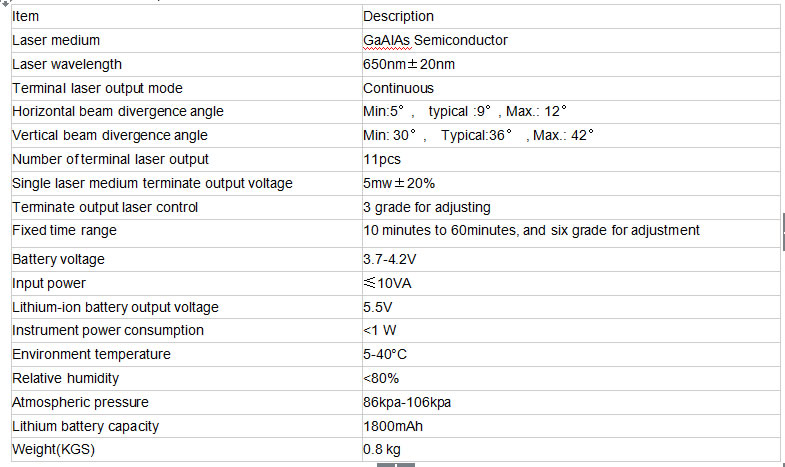Click the Continuous output mode cell
This screenshot has height=467, width=785.
(x=571, y=89)
